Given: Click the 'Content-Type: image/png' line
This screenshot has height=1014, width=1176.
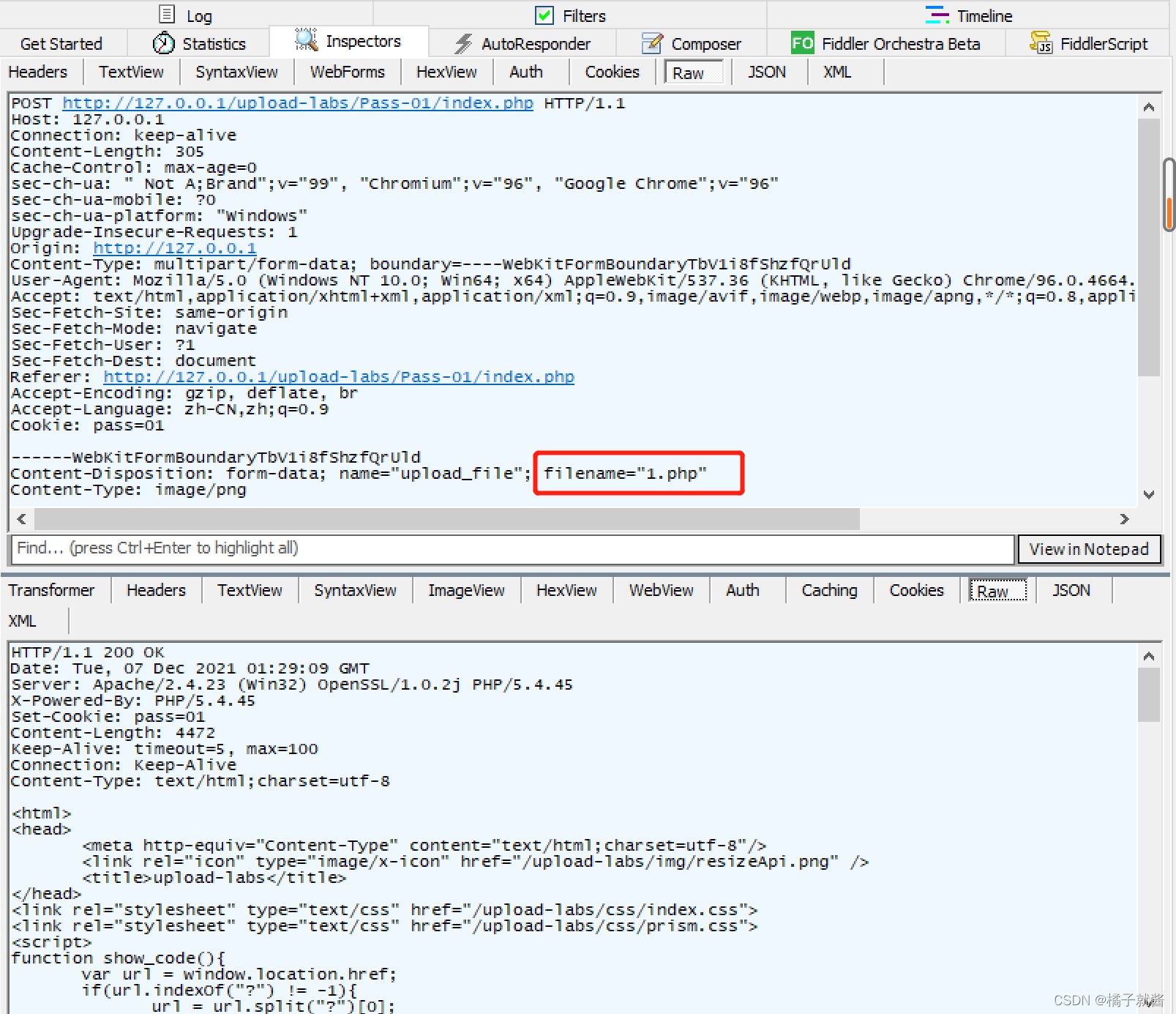Looking at the screenshot, I should (129, 490).
